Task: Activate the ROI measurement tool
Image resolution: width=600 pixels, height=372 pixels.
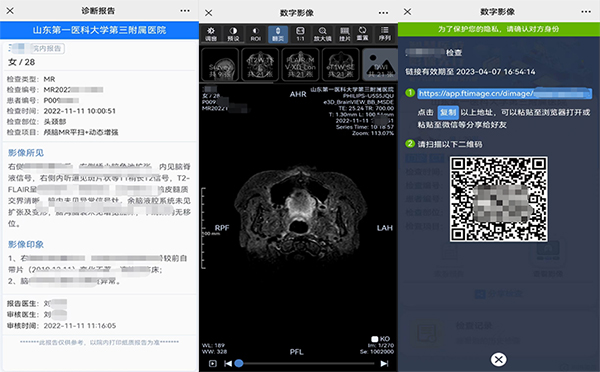Action: pos(255,34)
